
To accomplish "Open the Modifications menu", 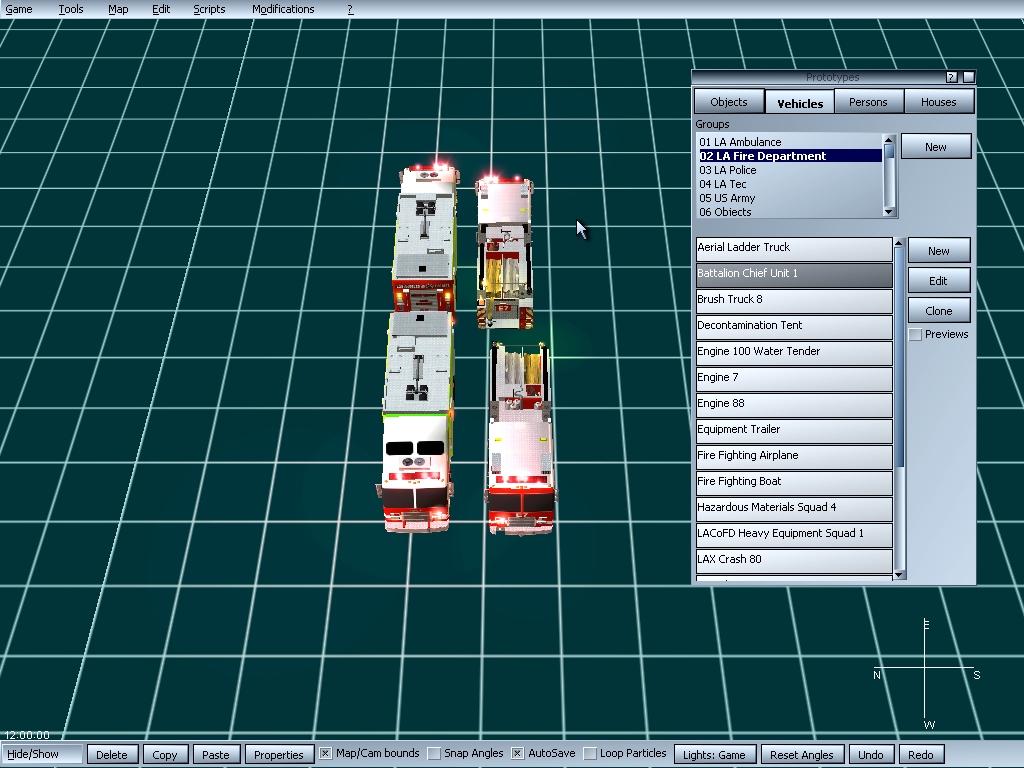I will click(283, 9).
